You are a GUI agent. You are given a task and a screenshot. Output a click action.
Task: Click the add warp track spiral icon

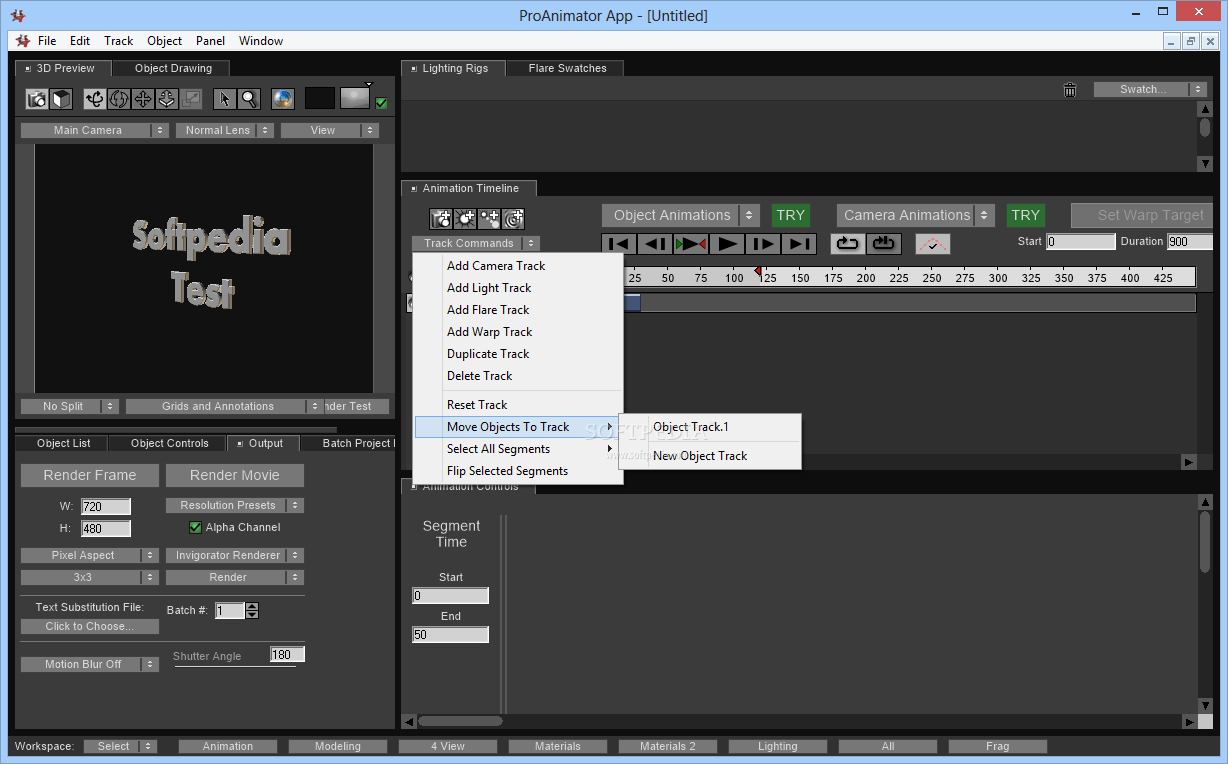pyautogui.click(x=513, y=219)
